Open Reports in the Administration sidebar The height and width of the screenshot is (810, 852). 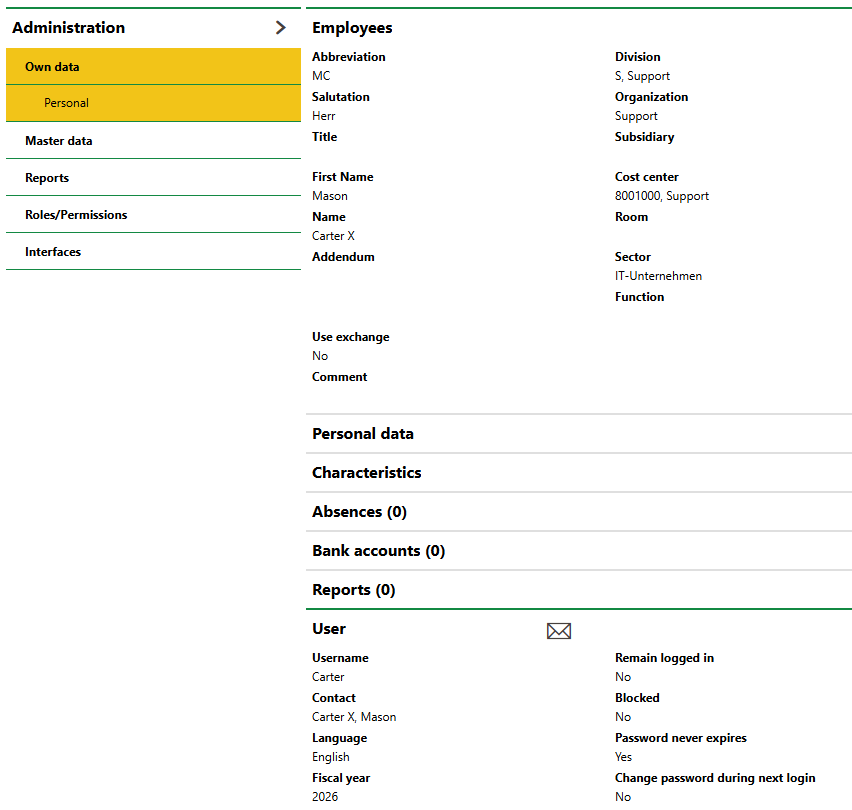point(153,178)
